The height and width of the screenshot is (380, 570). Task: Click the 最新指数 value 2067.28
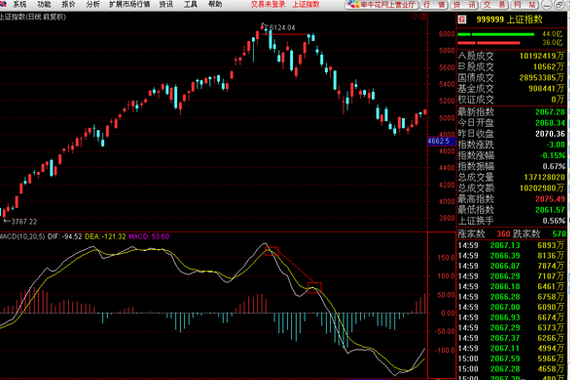pos(550,112)
